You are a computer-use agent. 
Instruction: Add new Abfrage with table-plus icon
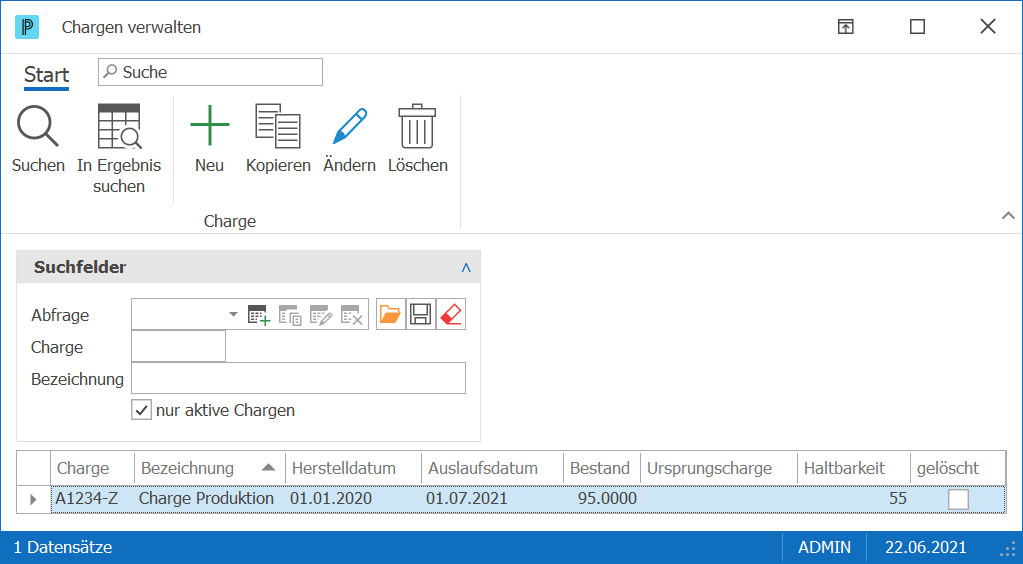click(258, 315)
